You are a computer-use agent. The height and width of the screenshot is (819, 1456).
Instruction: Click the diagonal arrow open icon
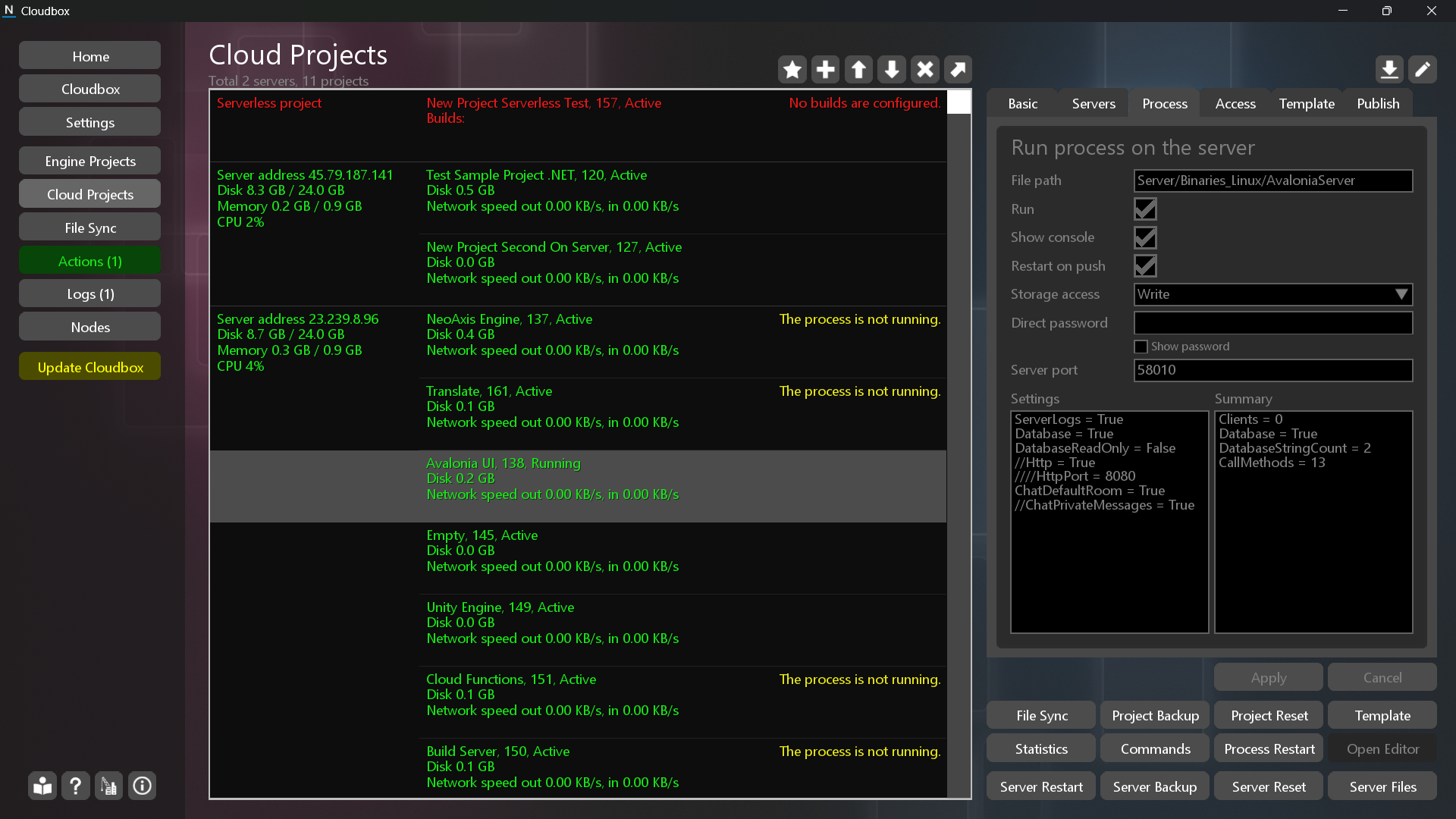(959, 70)
